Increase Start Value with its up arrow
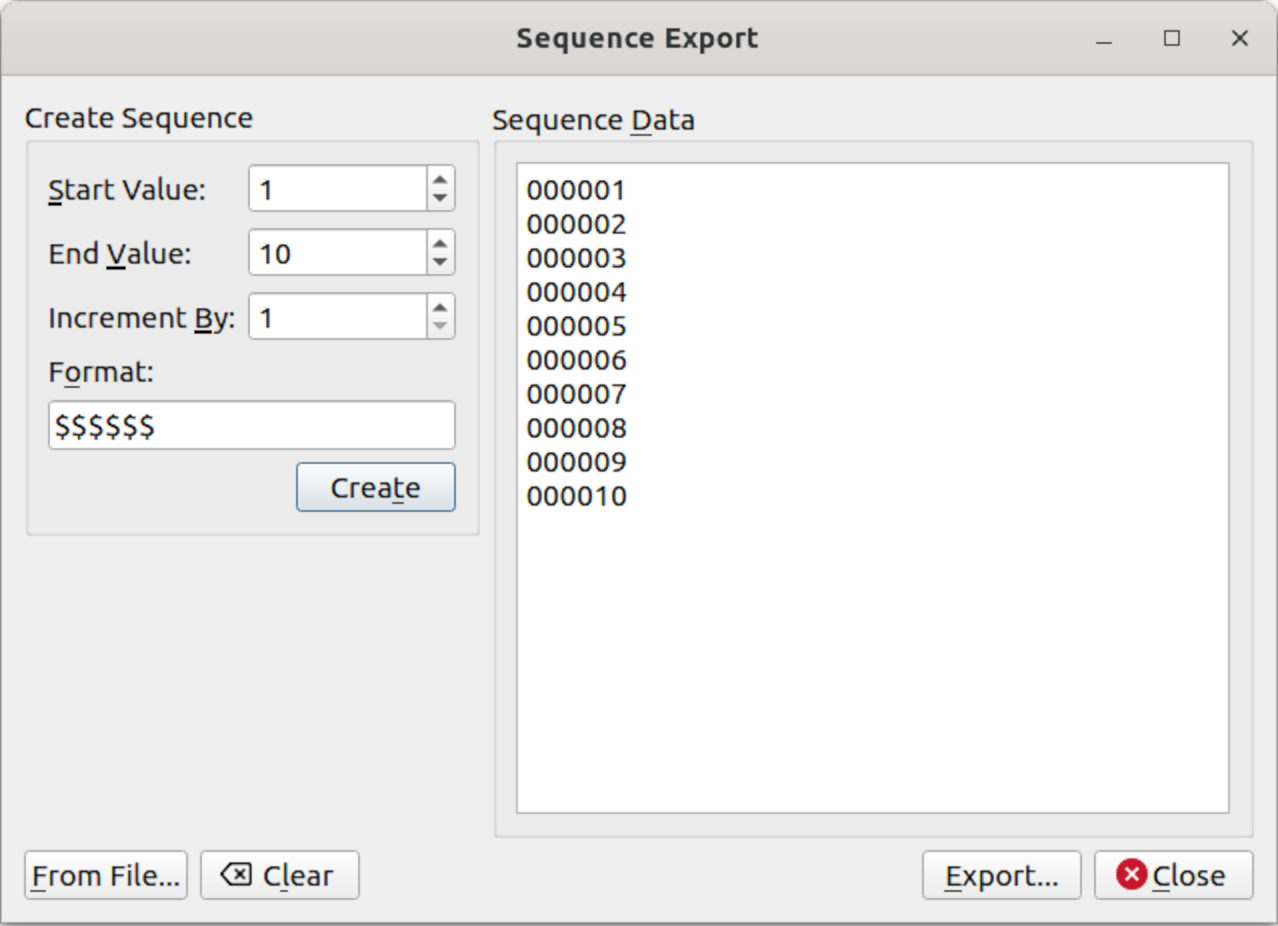This screenshot has height=926, width=1278. point(440,179)
